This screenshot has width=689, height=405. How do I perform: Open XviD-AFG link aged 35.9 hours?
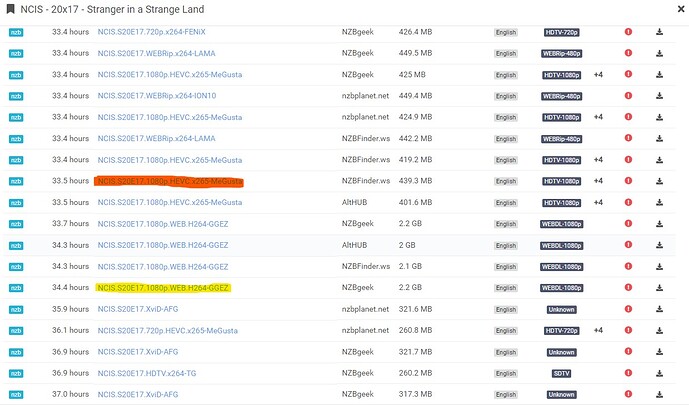coord(138,309)
